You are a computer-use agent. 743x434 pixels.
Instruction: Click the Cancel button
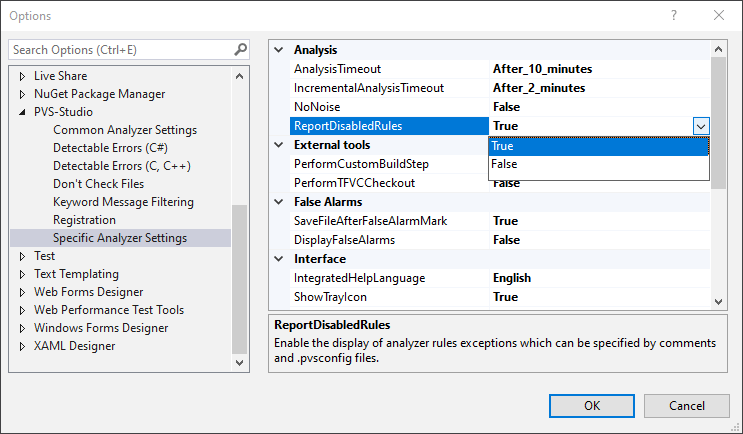(x=686, y=405)
